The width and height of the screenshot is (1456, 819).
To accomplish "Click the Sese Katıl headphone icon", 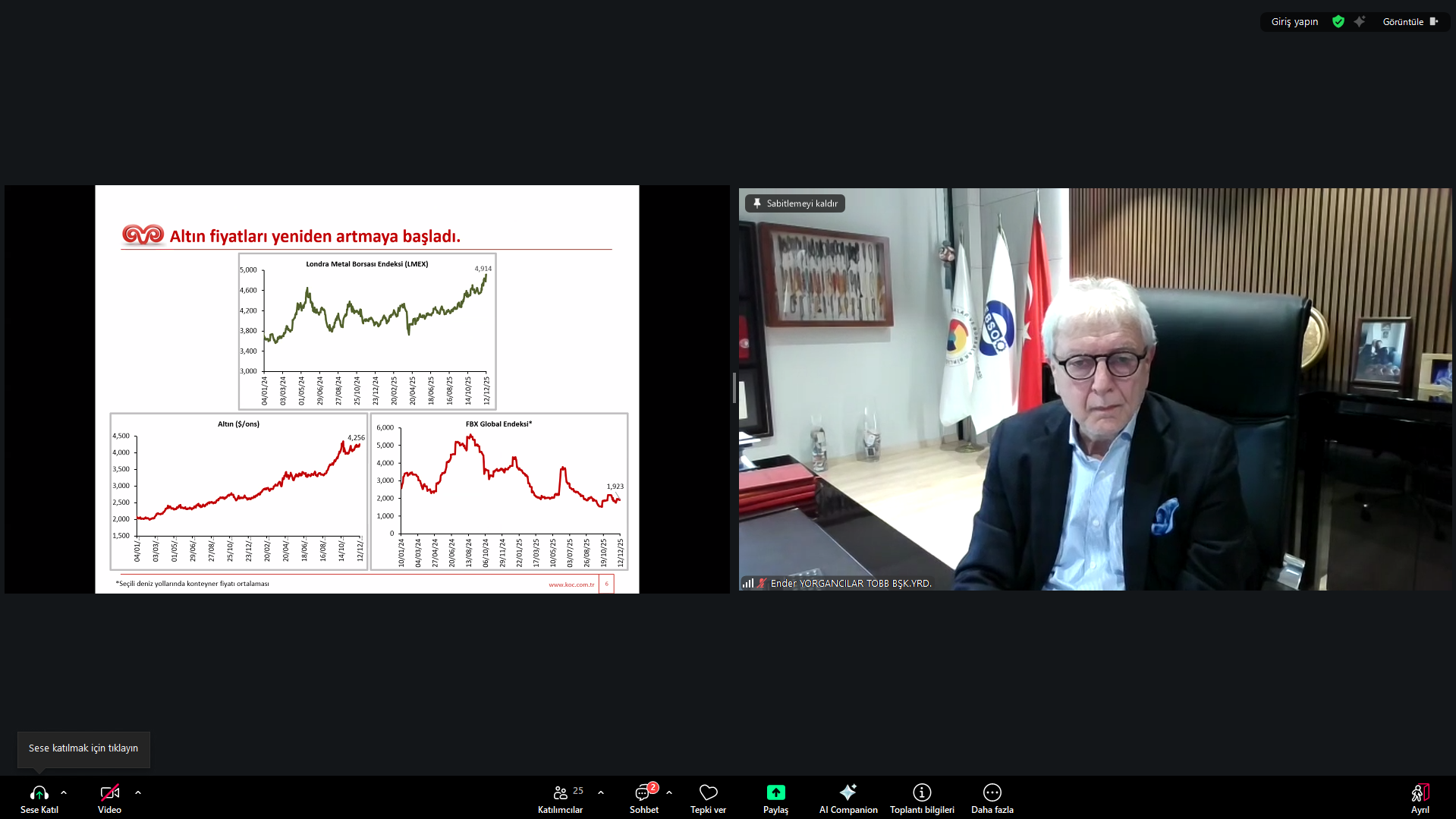I will 39,793.
